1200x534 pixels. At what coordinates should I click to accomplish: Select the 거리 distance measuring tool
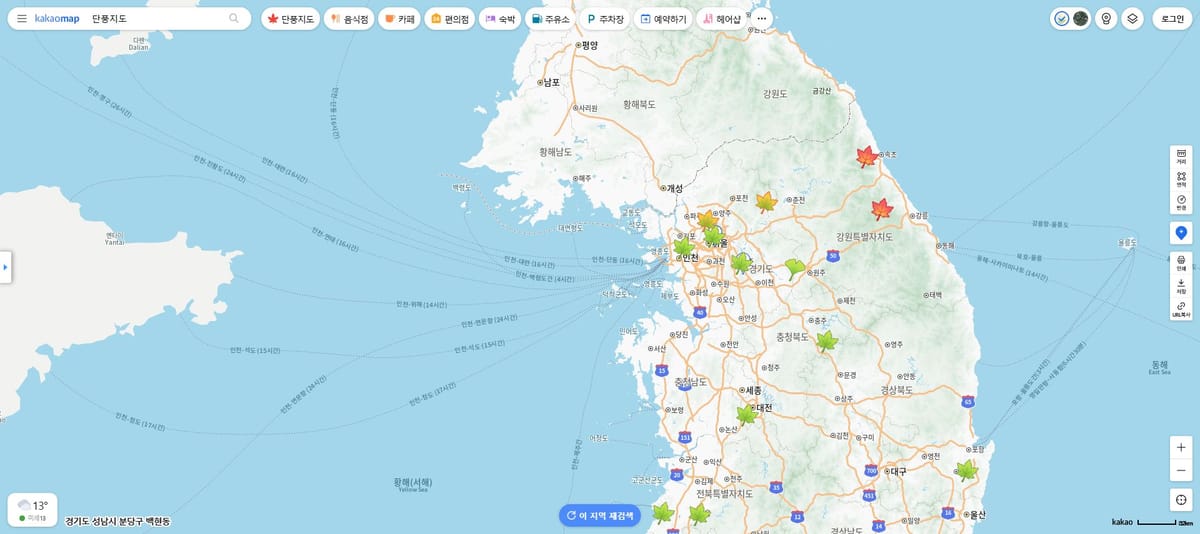click(1181, 156)
